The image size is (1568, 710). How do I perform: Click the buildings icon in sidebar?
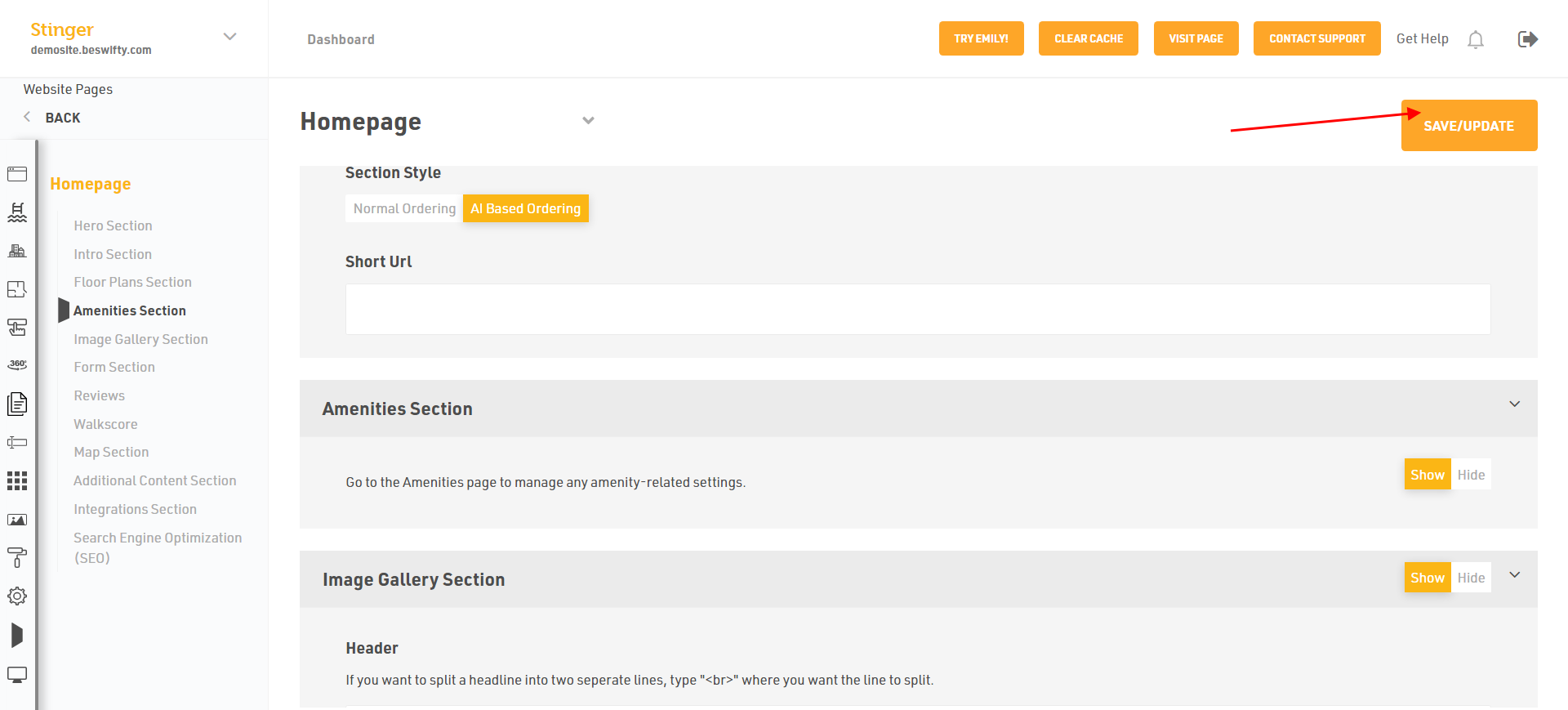(x=17, y=251)
